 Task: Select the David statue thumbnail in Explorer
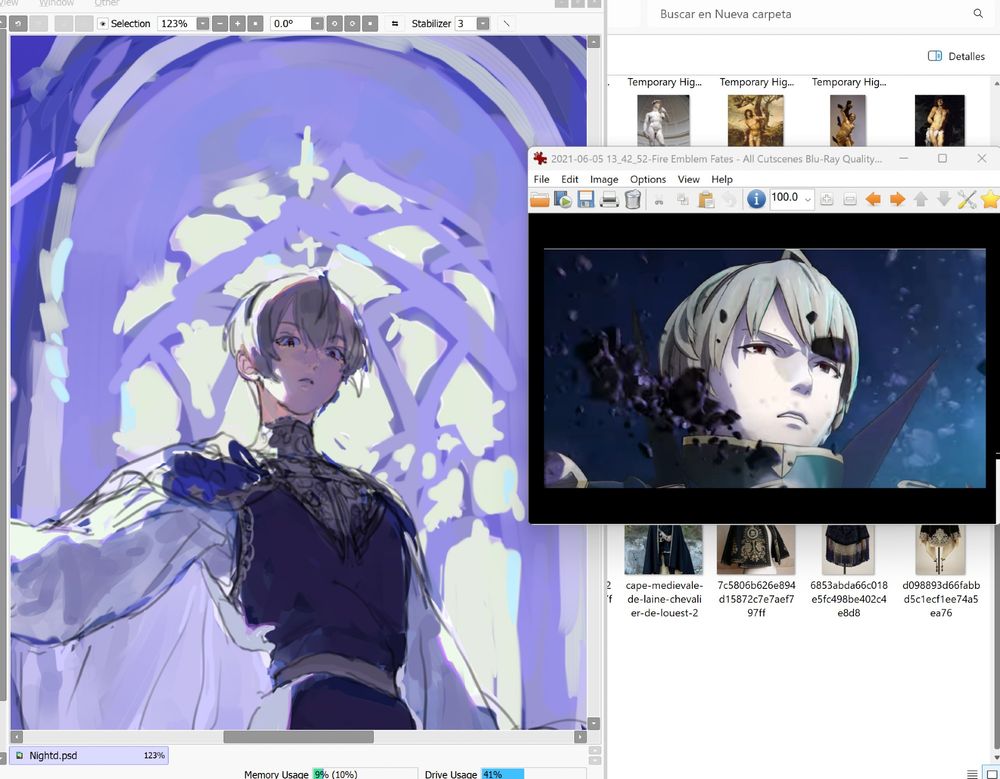tap(663, 121)
